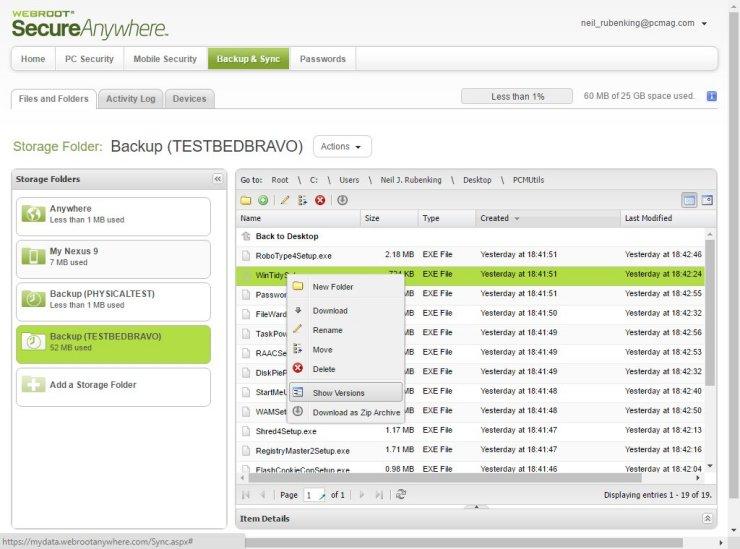This screenshot has height=549, width=740.
Task: Open the Home tab
Action: (x=33, y=59)
